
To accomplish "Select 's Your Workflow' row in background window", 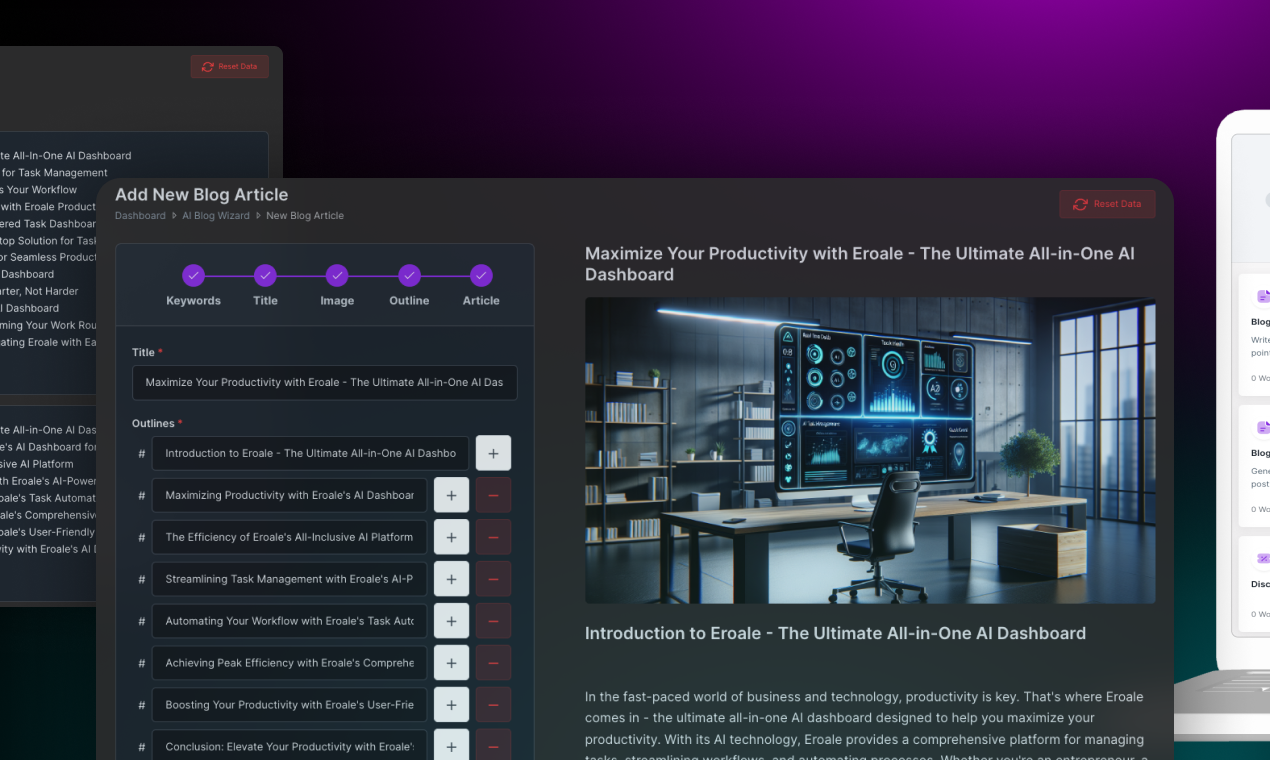I will 39,190.
